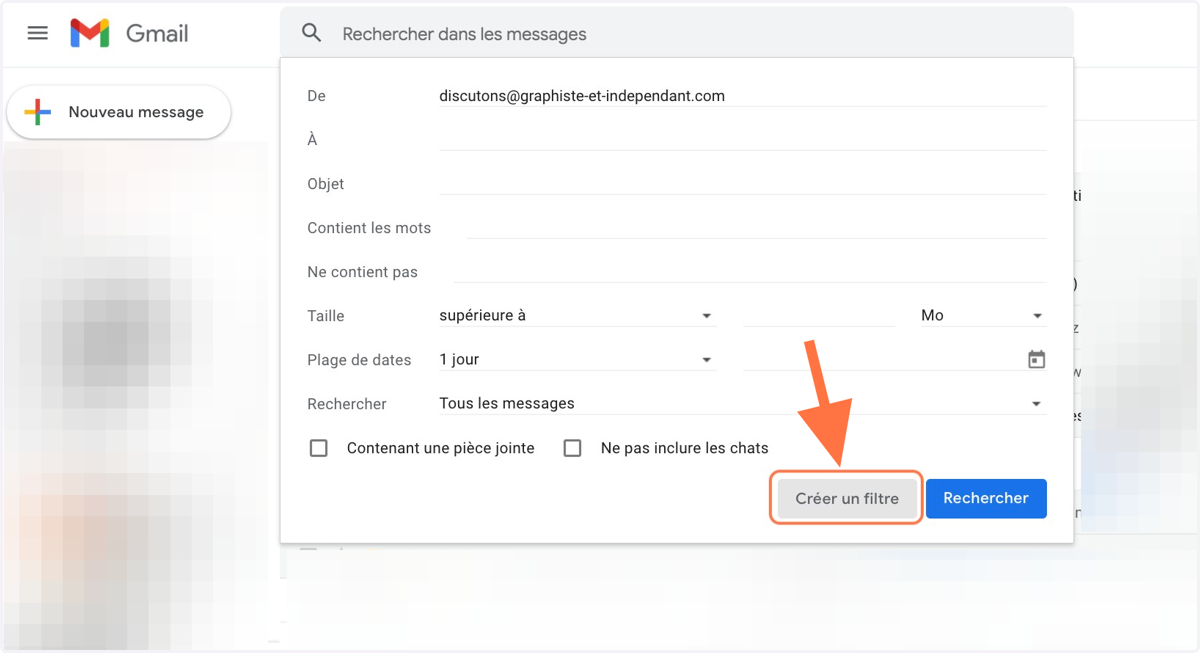Click the De sender email field
The height and width of the screenshot is (653, 1200).
tap(743, 96)
